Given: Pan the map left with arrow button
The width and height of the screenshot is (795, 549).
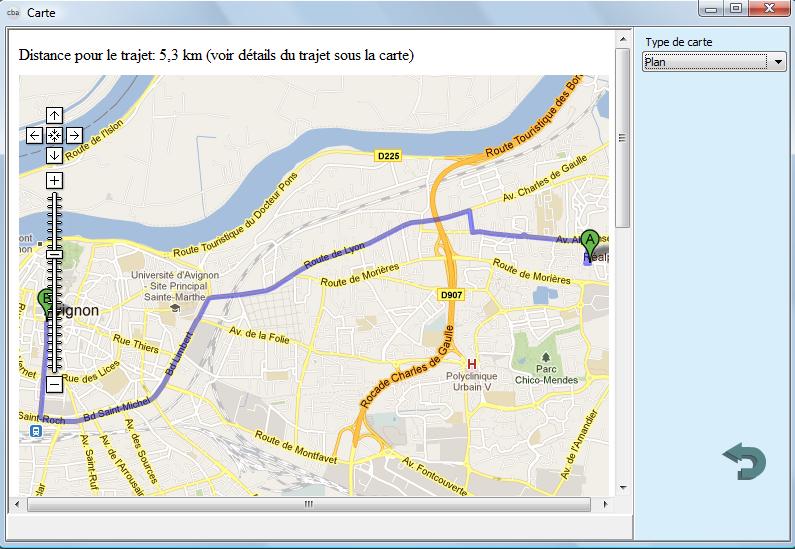Looking at the screenshot, I should pos(34,135).
